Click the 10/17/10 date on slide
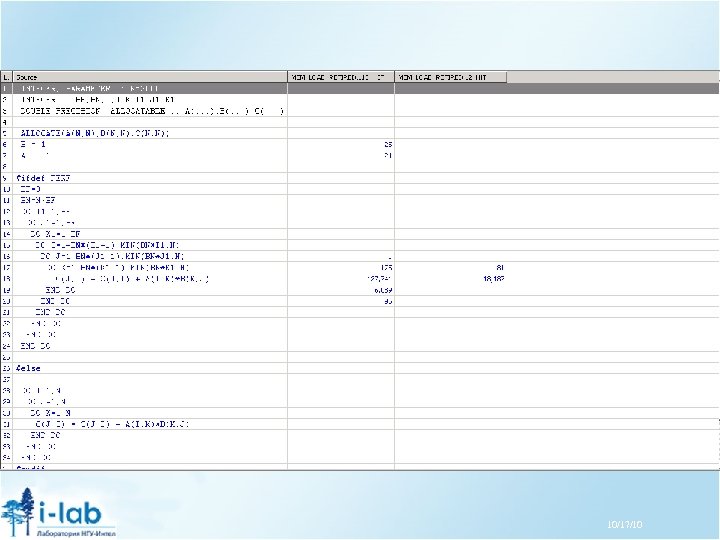The height and width of the screenshot is (540, 720). (x=624, y=524)
